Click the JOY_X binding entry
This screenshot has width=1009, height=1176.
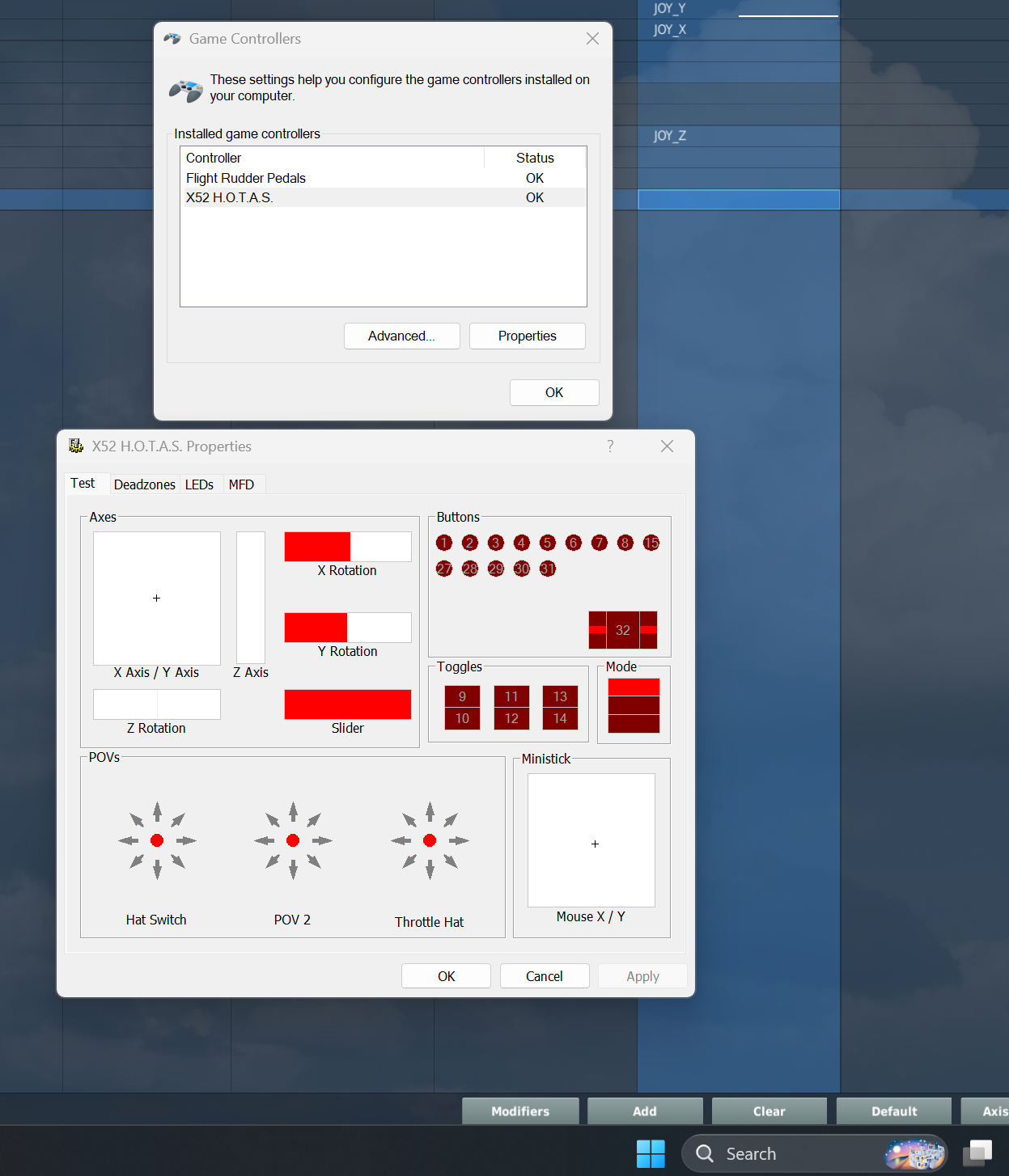tap(670, 29)
